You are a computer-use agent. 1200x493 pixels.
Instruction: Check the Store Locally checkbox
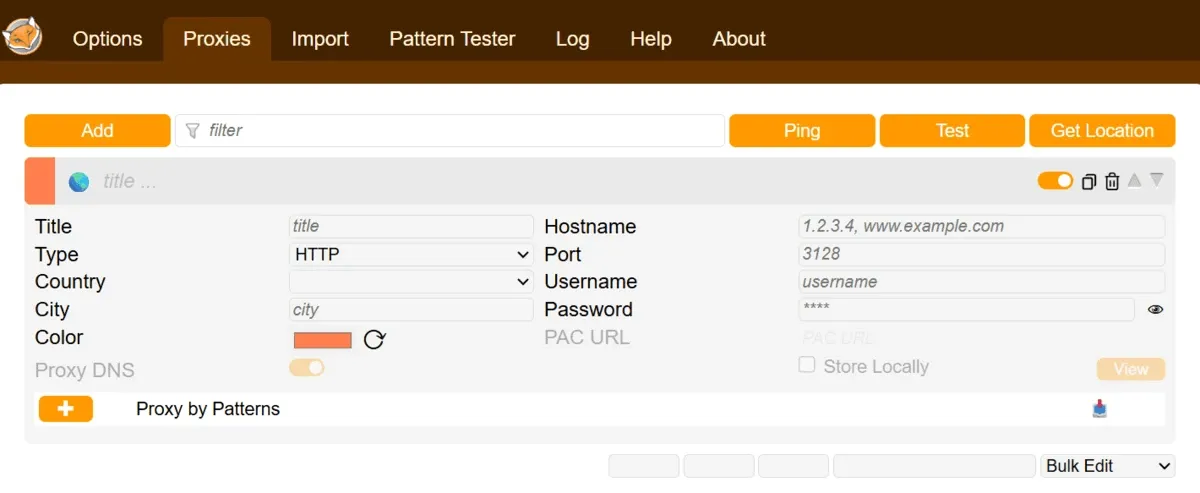[x=807, y=365]
